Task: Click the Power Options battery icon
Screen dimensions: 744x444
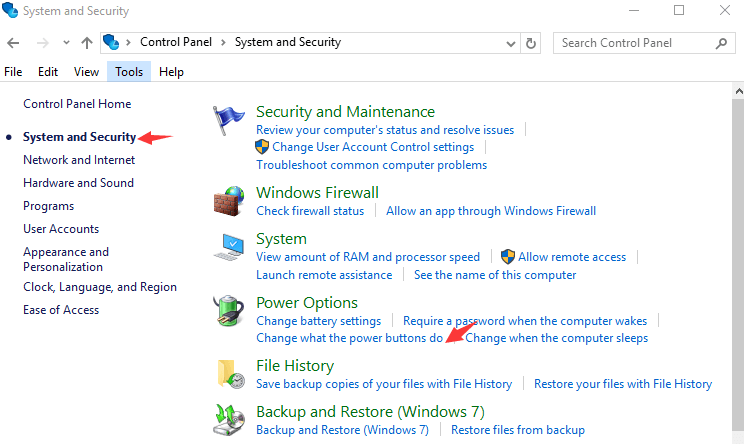Action: point(229,311)
